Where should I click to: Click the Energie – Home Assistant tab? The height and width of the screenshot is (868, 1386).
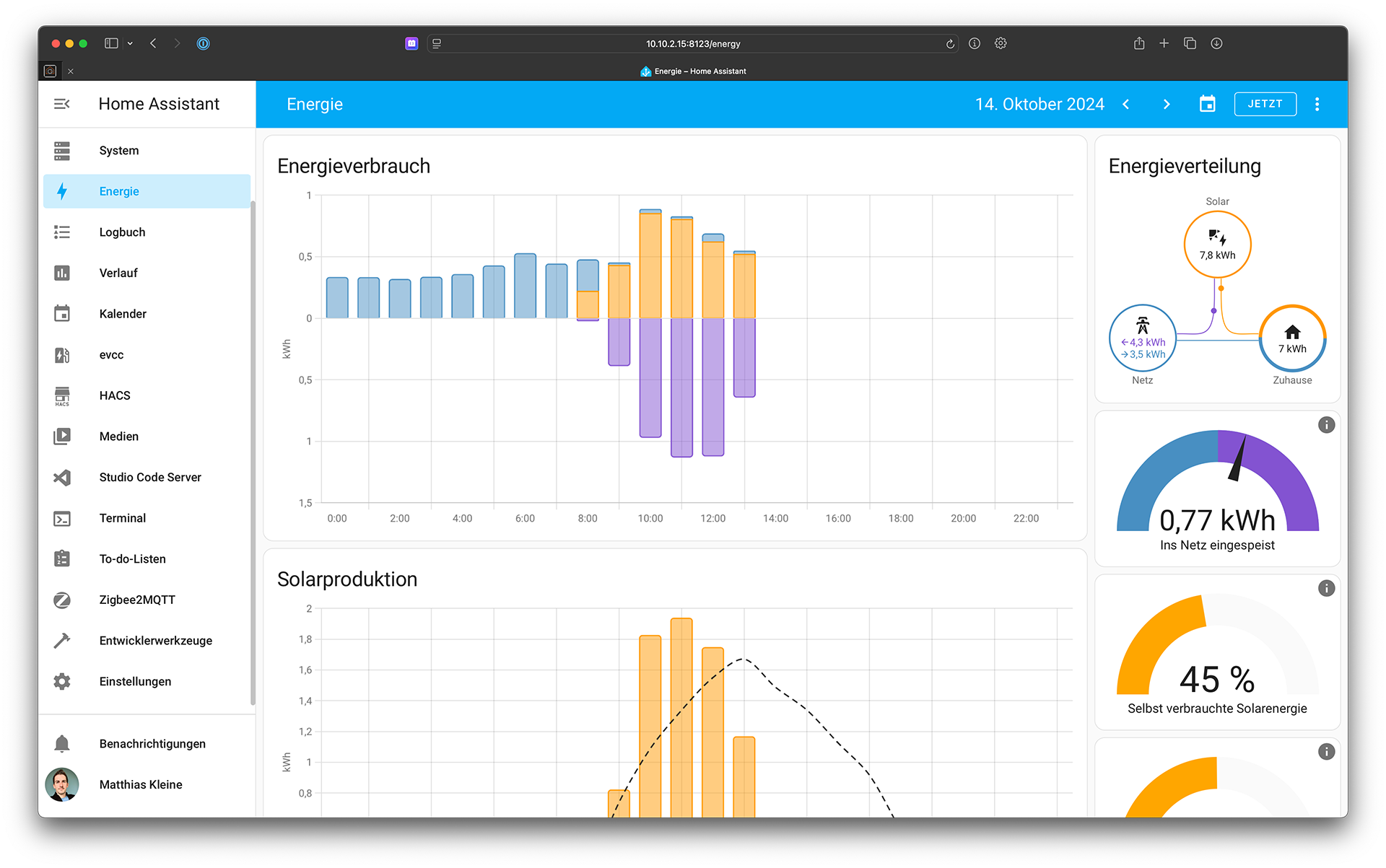[x=693, y=71]
